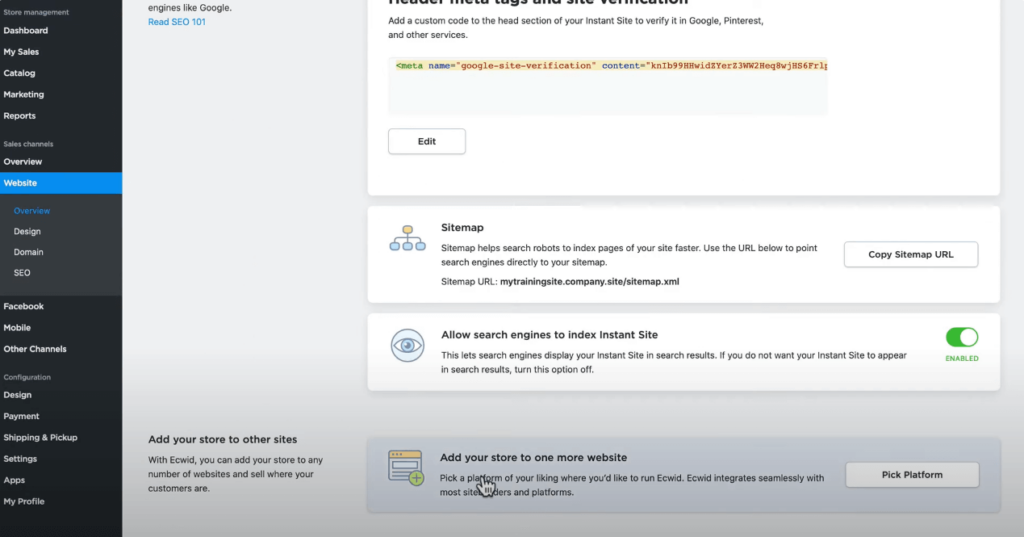Click 'Add your store to other sites' heading

(223, 439)
